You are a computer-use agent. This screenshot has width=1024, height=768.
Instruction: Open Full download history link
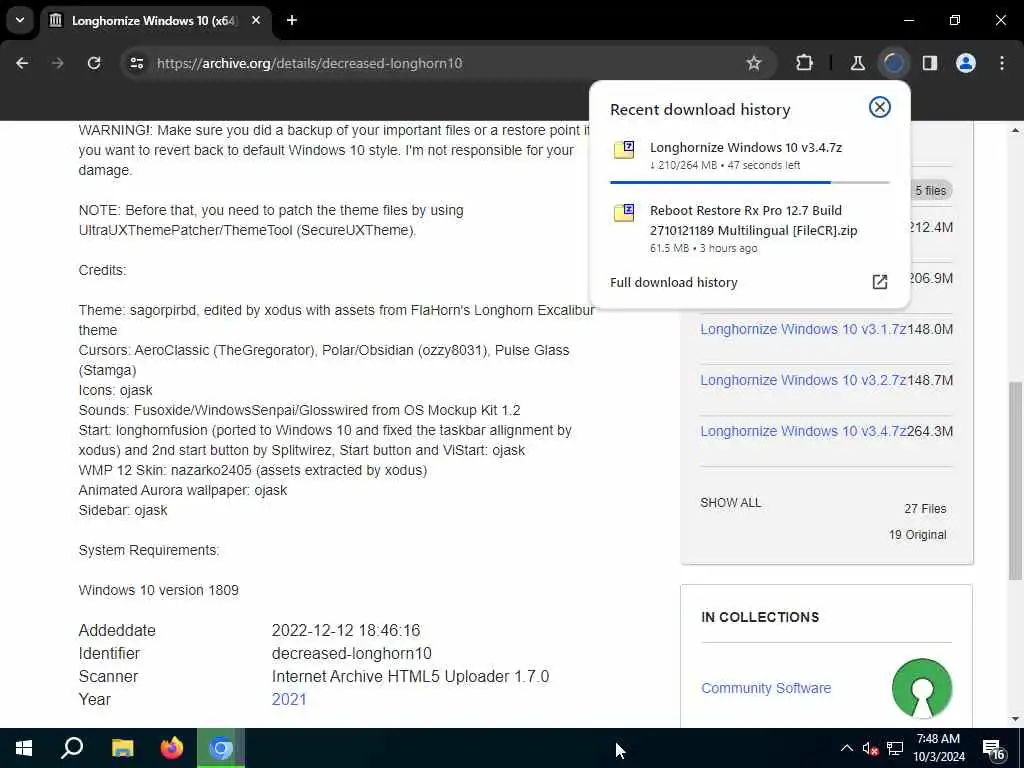point(673,282)
